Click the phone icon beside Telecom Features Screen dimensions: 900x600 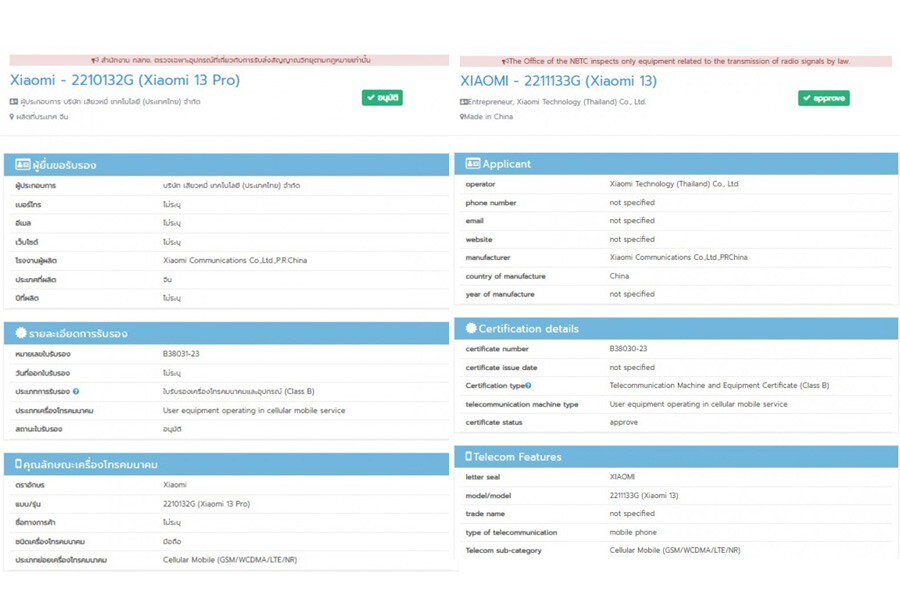(468, 457)
